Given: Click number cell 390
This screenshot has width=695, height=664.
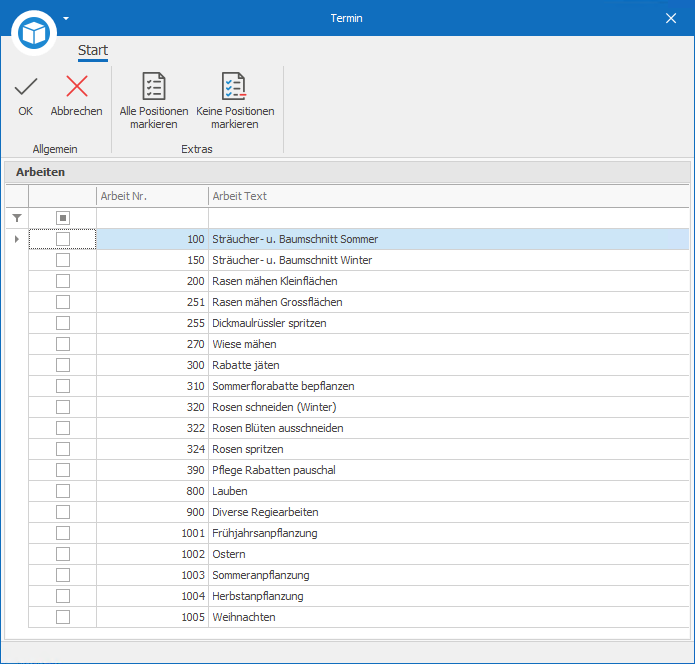Looking at the screenshot, I should point(152,470).
